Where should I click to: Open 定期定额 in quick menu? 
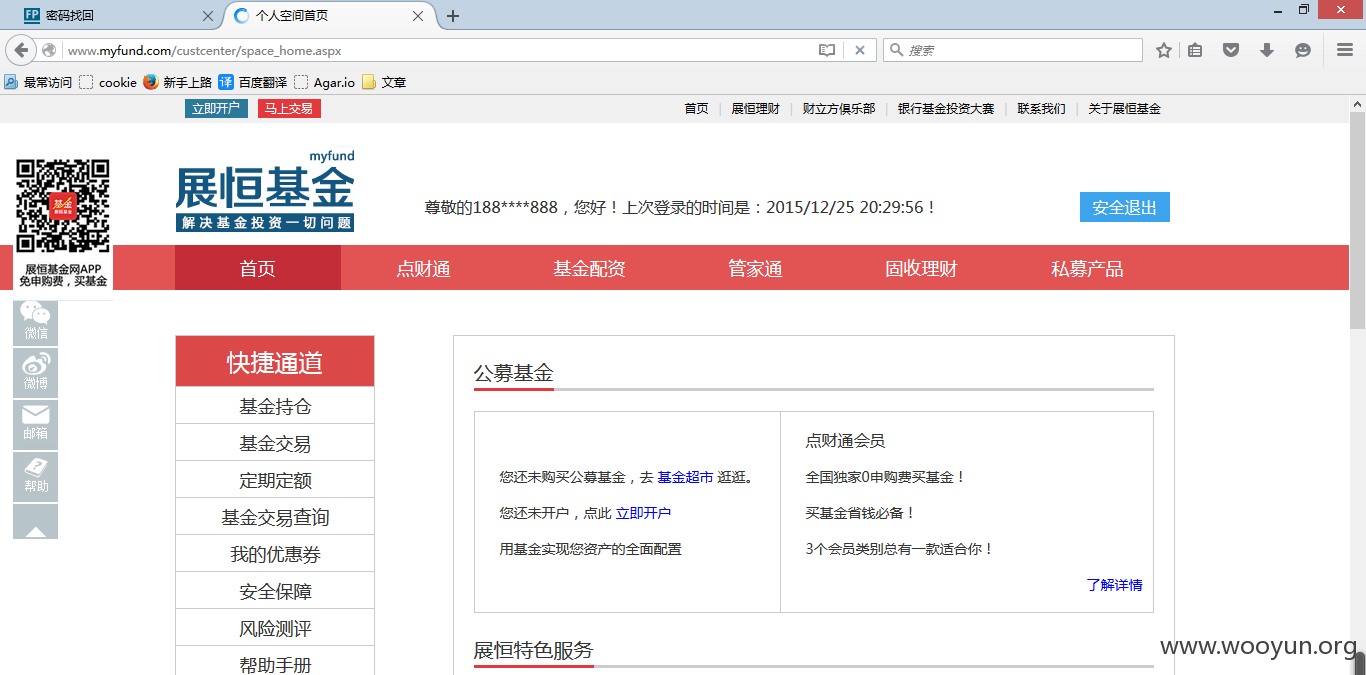point(275,480)
